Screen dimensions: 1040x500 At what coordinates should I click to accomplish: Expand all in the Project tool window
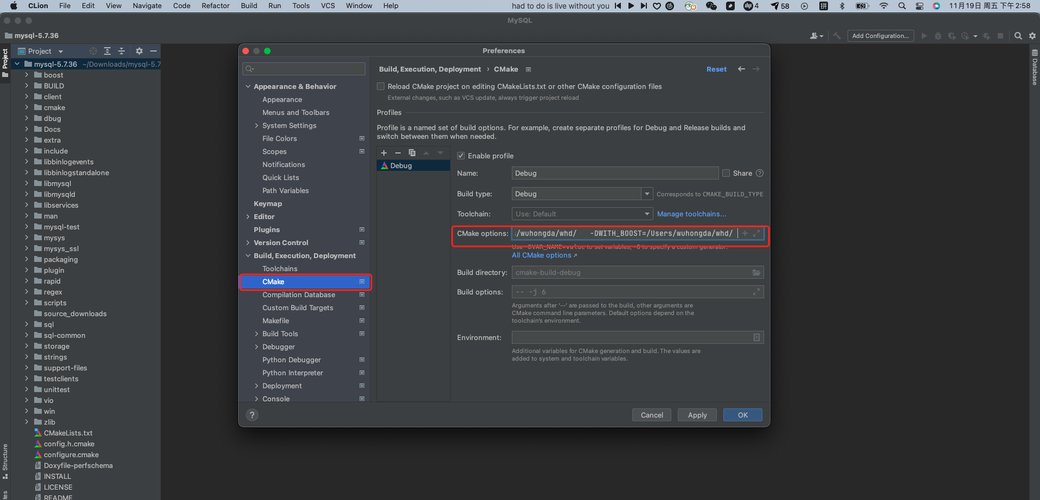pyautogui.click(x=107, y=51)
